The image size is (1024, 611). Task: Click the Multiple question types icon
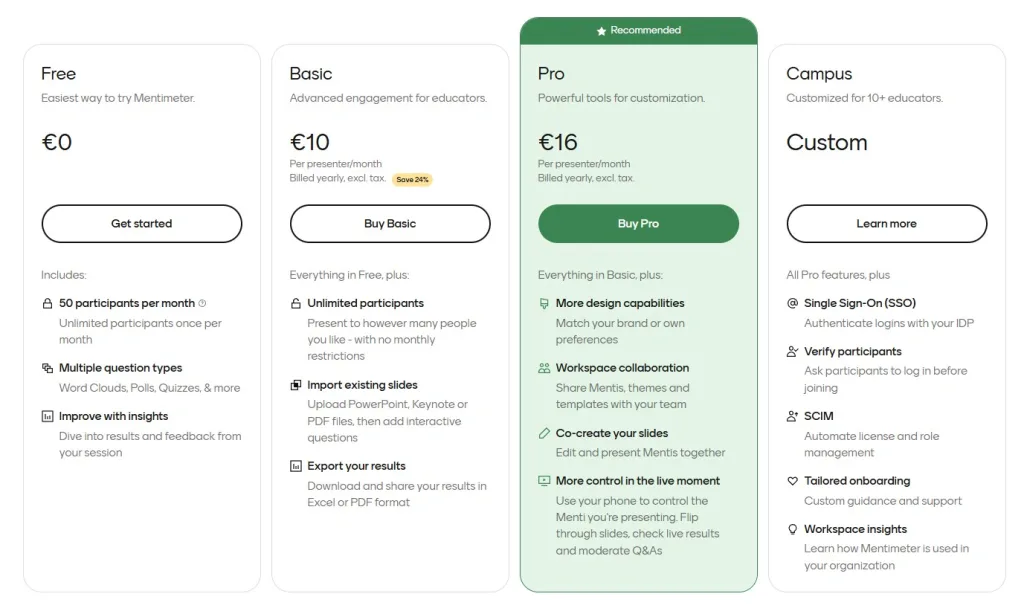(47, 368)
